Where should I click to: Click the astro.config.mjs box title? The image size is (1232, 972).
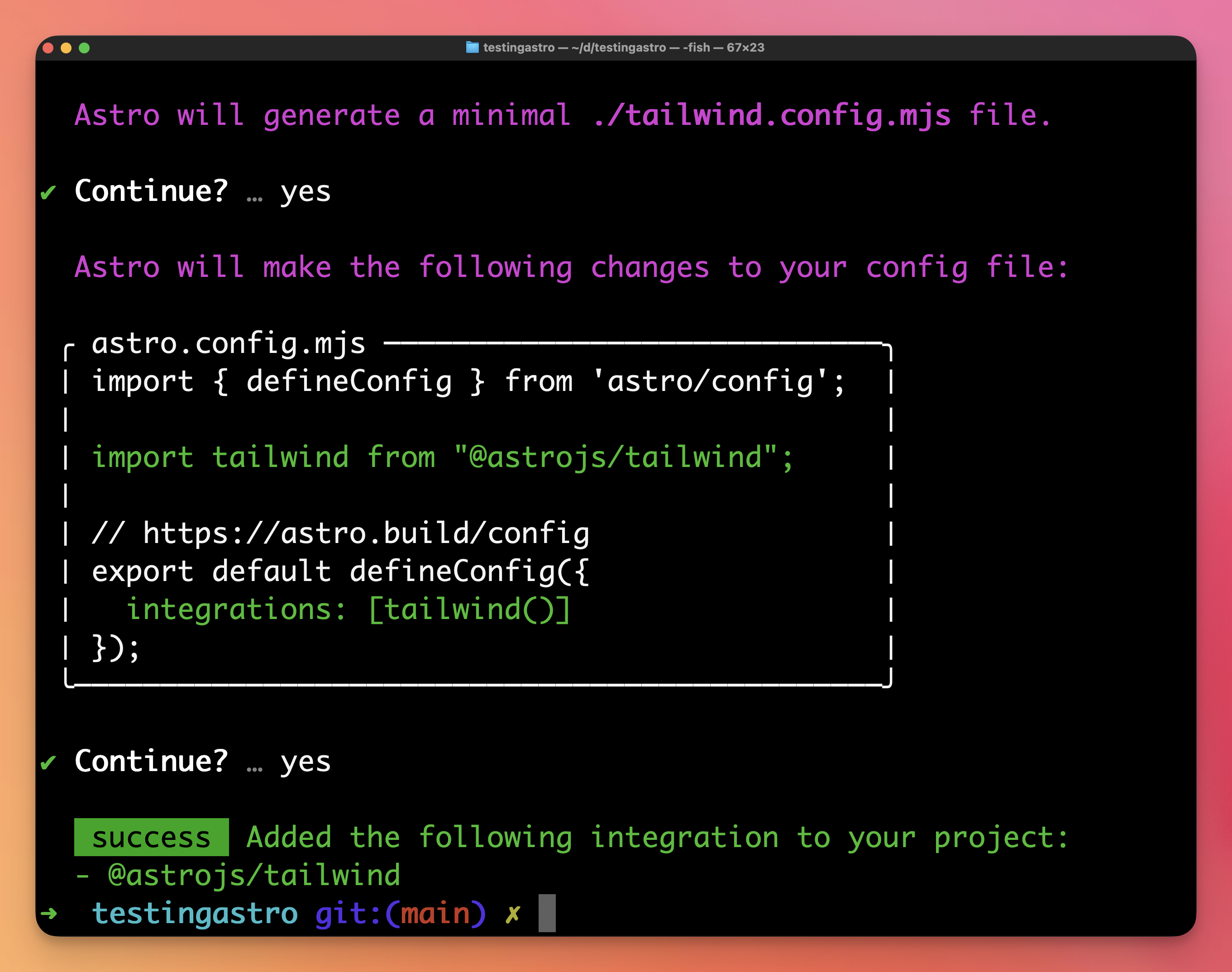click(x=228, y=343)
